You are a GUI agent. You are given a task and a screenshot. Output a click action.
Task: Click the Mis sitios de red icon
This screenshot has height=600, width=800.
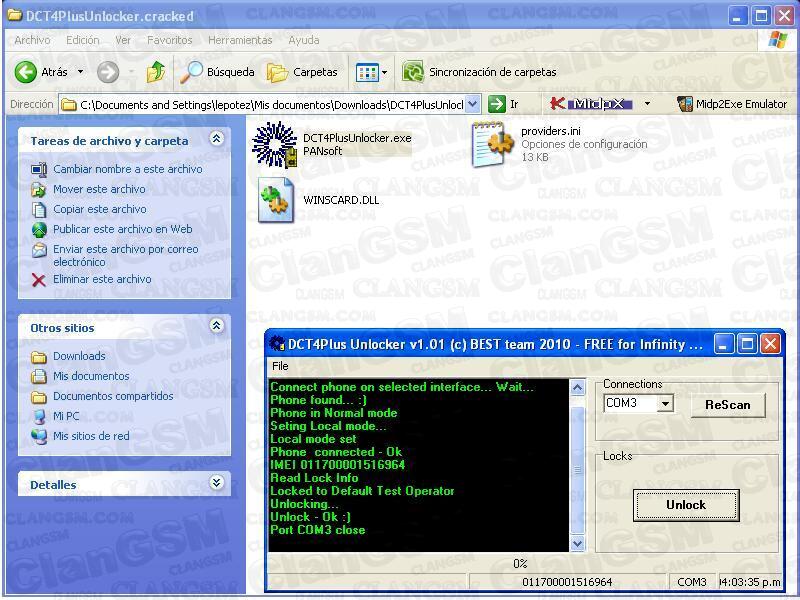[39, 437]
